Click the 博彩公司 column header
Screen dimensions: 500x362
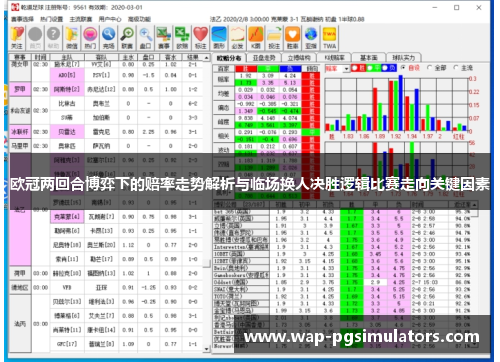[x=241, y=204]
